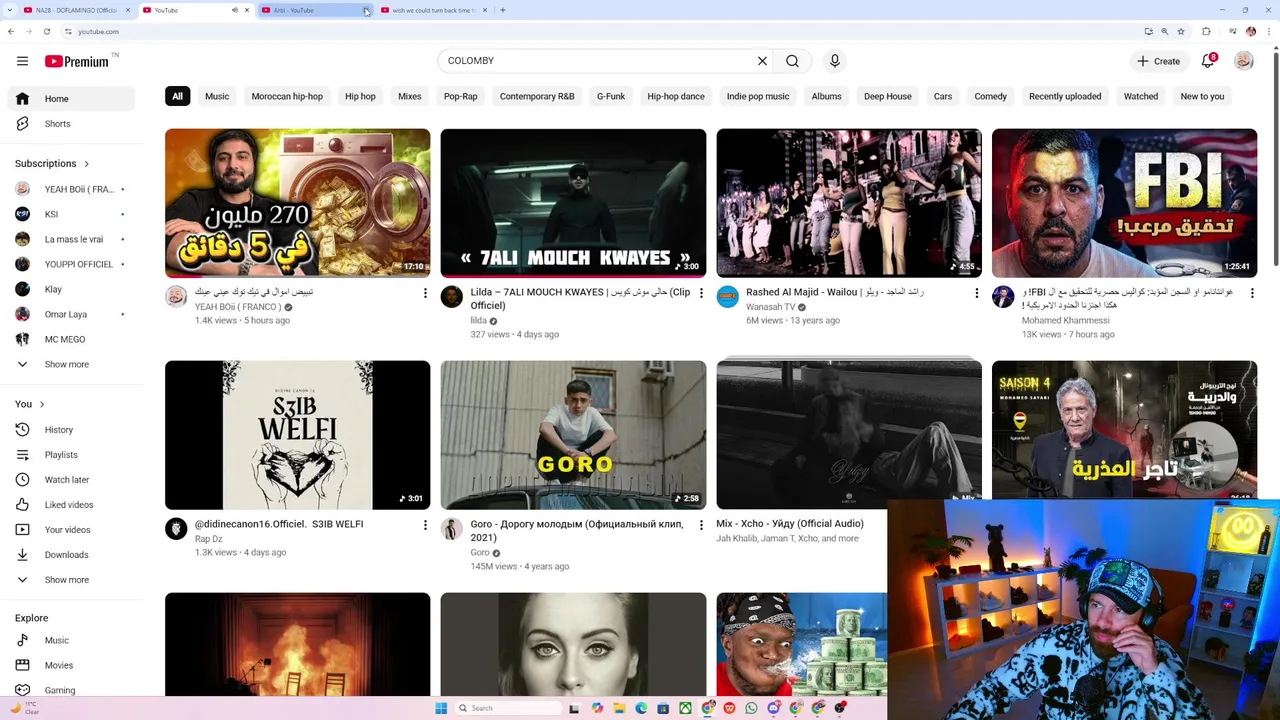Select Moroccan hip-hop chip
Image resolution: width=1280 pixels, height=720 pixels.
[287, 97]
